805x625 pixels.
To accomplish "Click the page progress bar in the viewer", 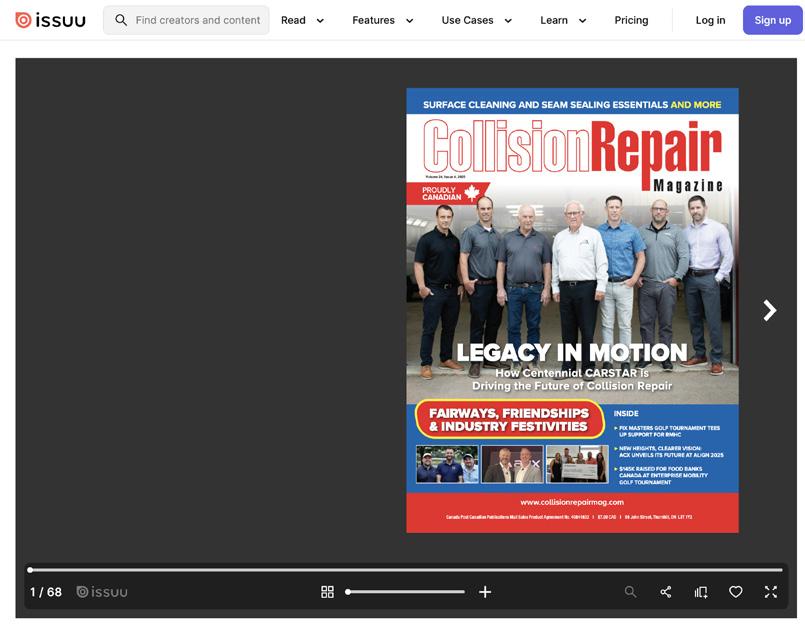I will (406, 570).
